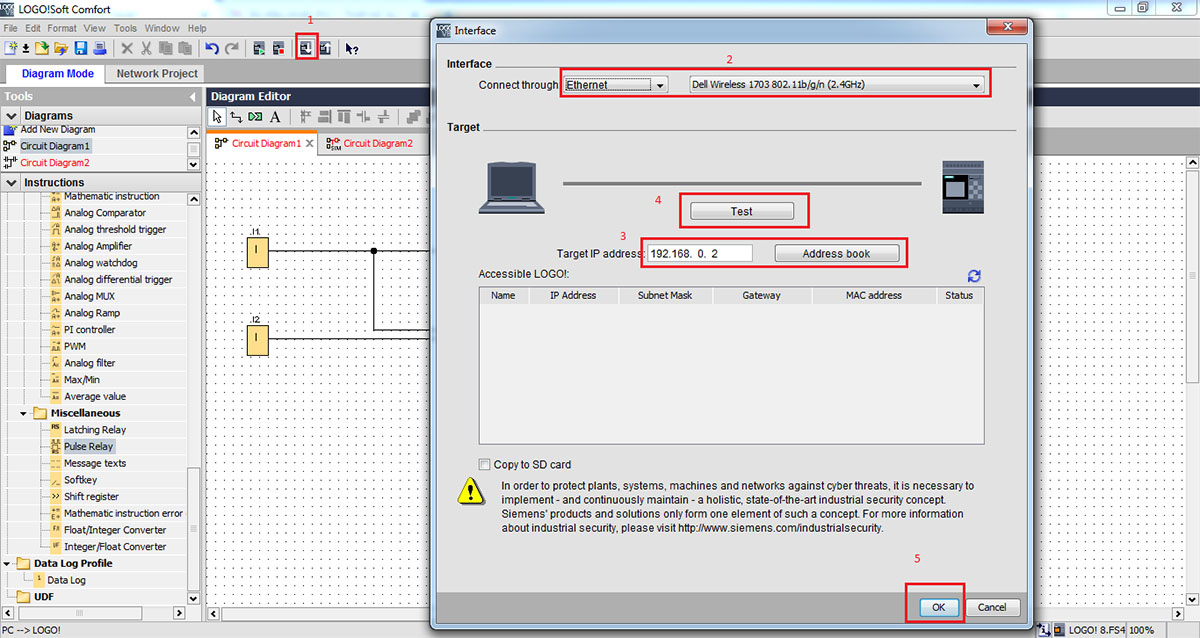Select the Connect tool in Diagram Editor
Screen dimensions: 1200x638
pyautogui.click(x=236, y=117)
